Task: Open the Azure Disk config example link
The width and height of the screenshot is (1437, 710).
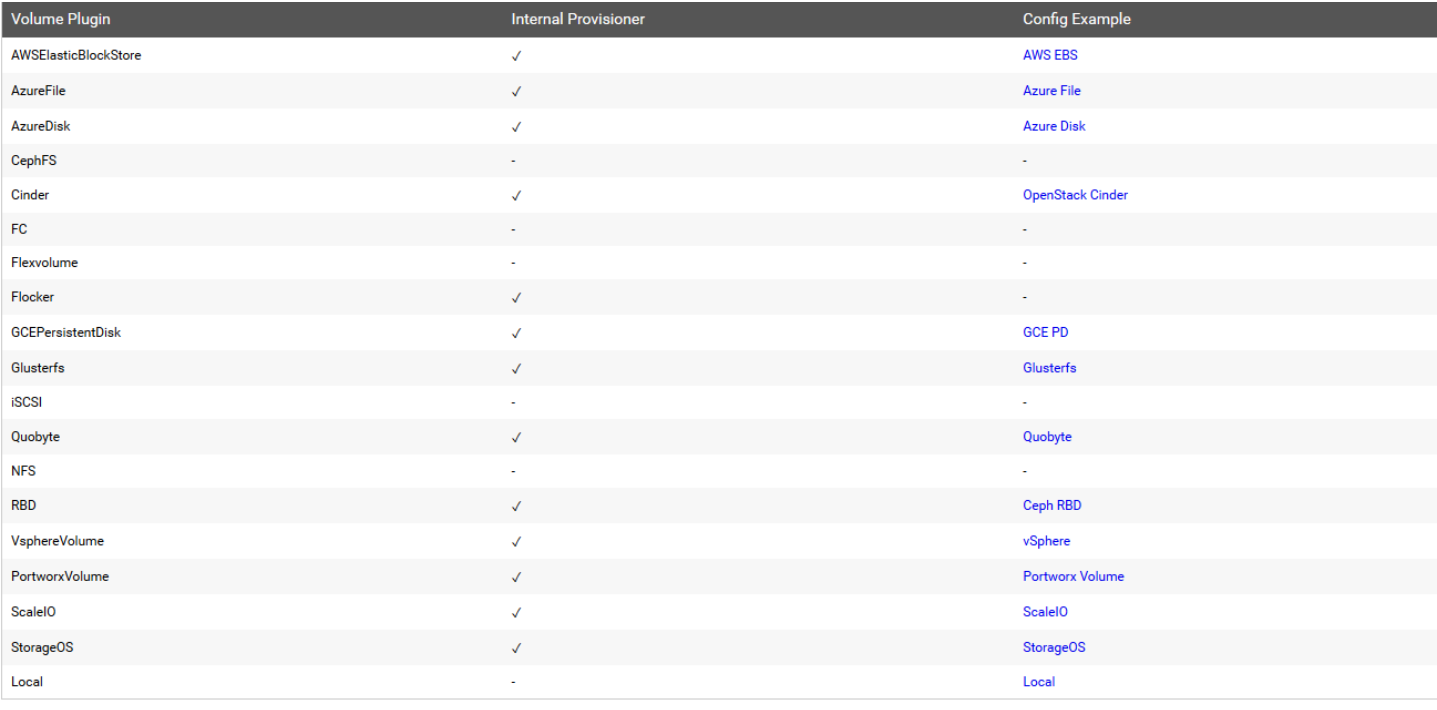Action: click(x=1054, y=126)
